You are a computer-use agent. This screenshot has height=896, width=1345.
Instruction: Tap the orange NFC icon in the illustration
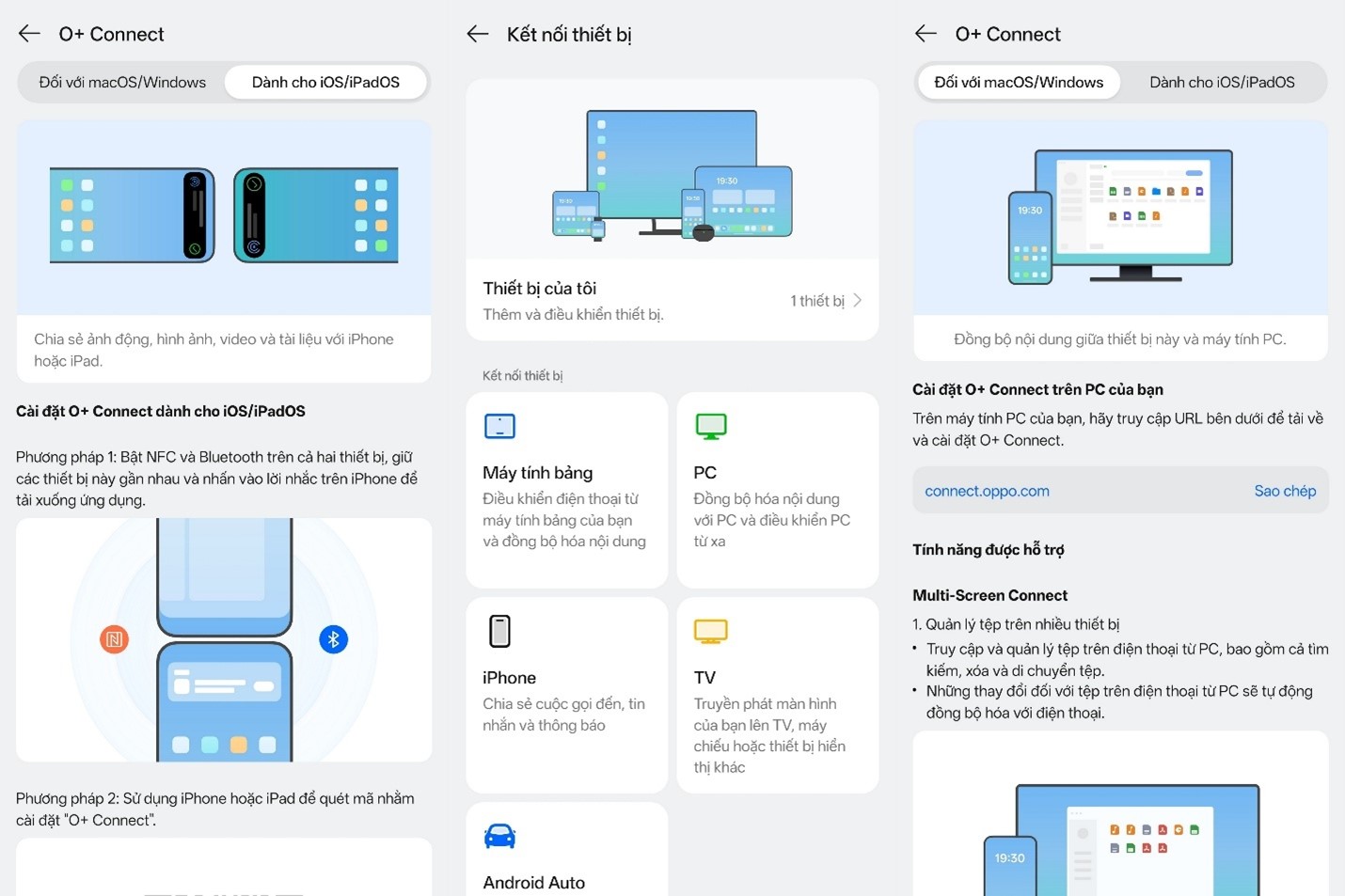[x=114, y=639]
